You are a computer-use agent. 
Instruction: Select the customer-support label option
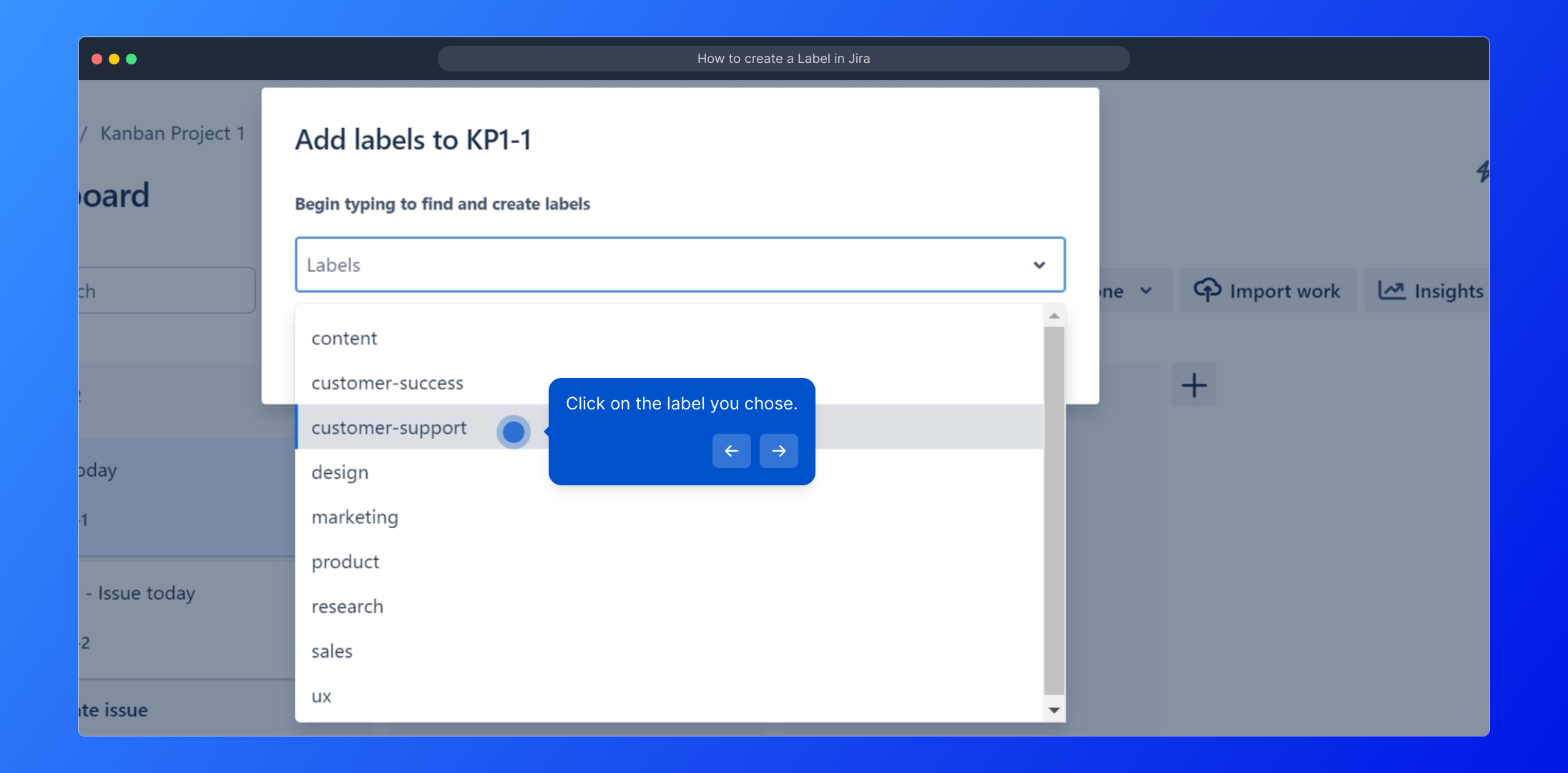point(389,428)
